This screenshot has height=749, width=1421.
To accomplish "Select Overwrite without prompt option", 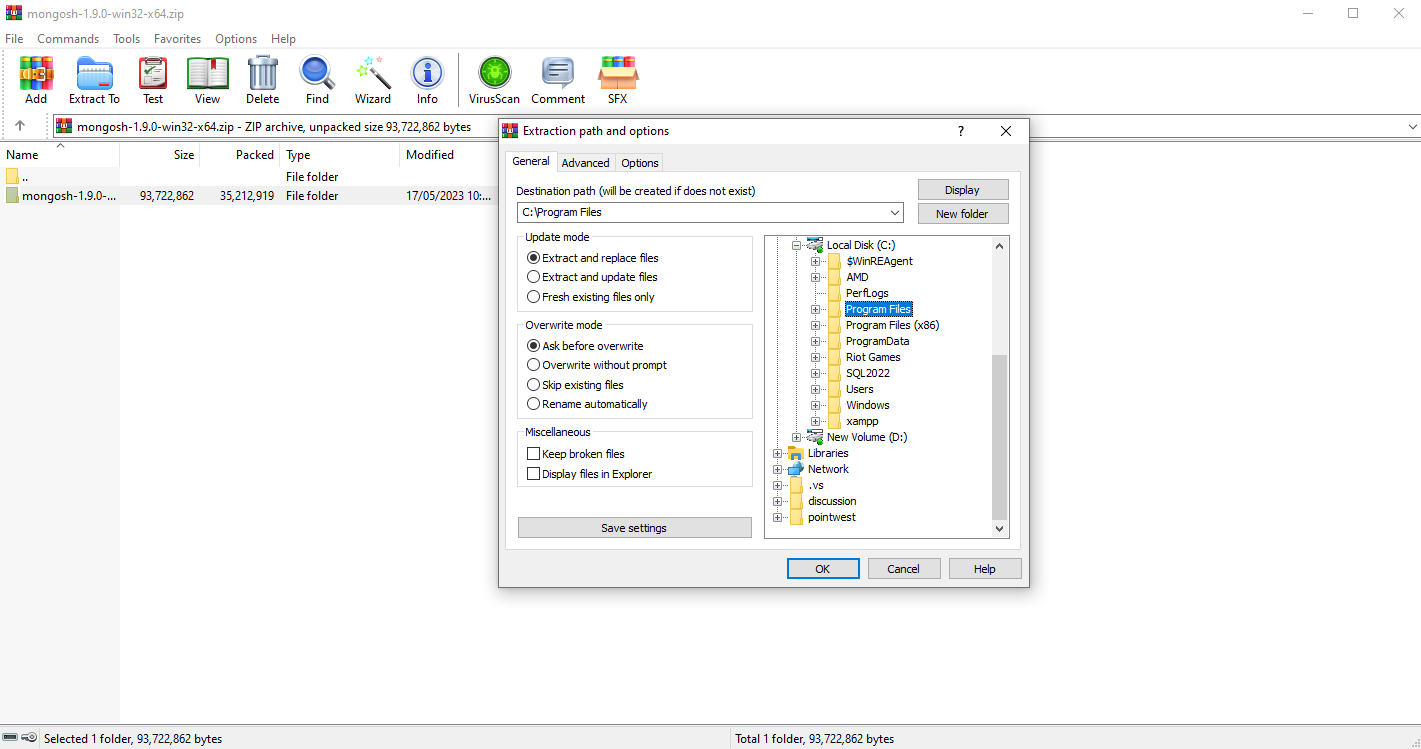I will [x=533, y=365].
